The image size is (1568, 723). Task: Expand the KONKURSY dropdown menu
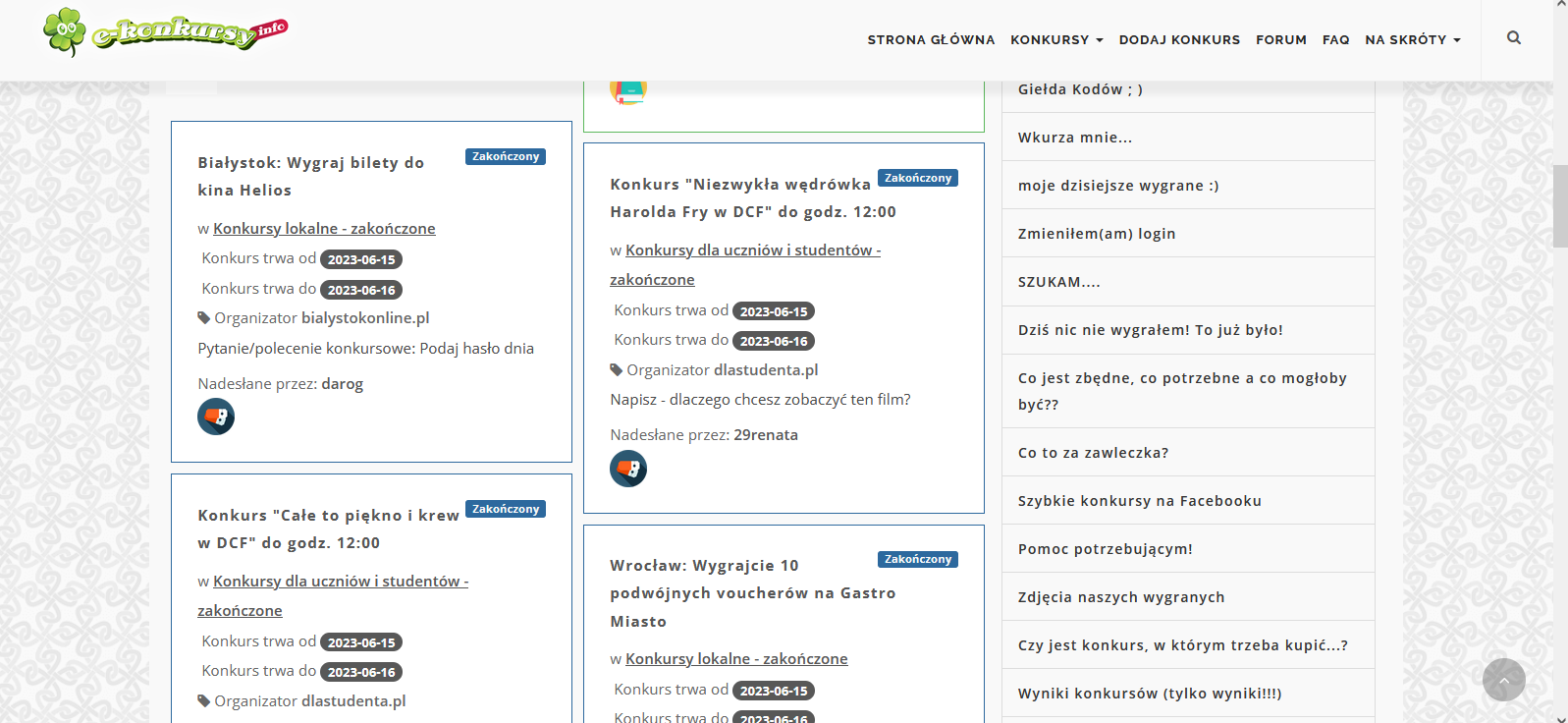tap(1056, 40)
